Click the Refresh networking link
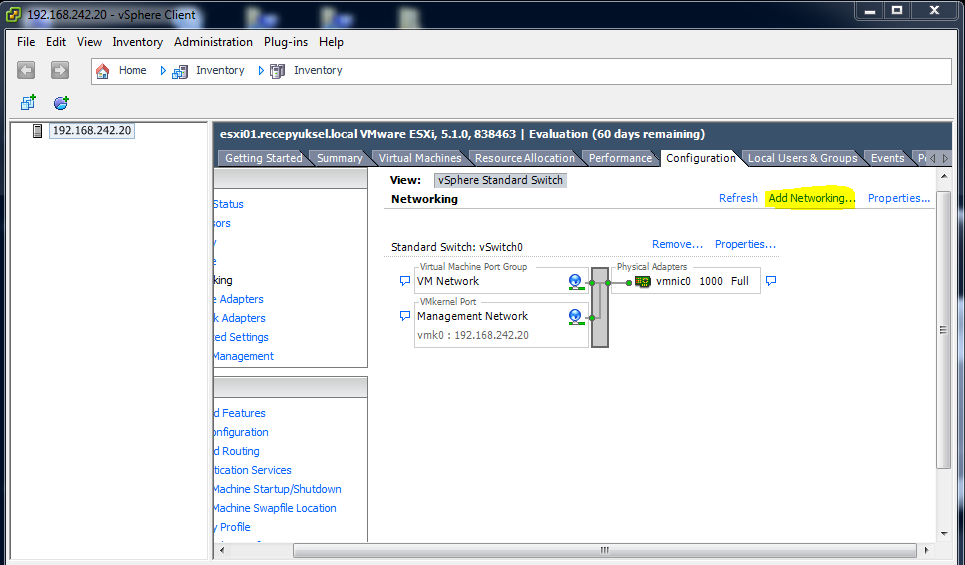 tap(738, 198)
